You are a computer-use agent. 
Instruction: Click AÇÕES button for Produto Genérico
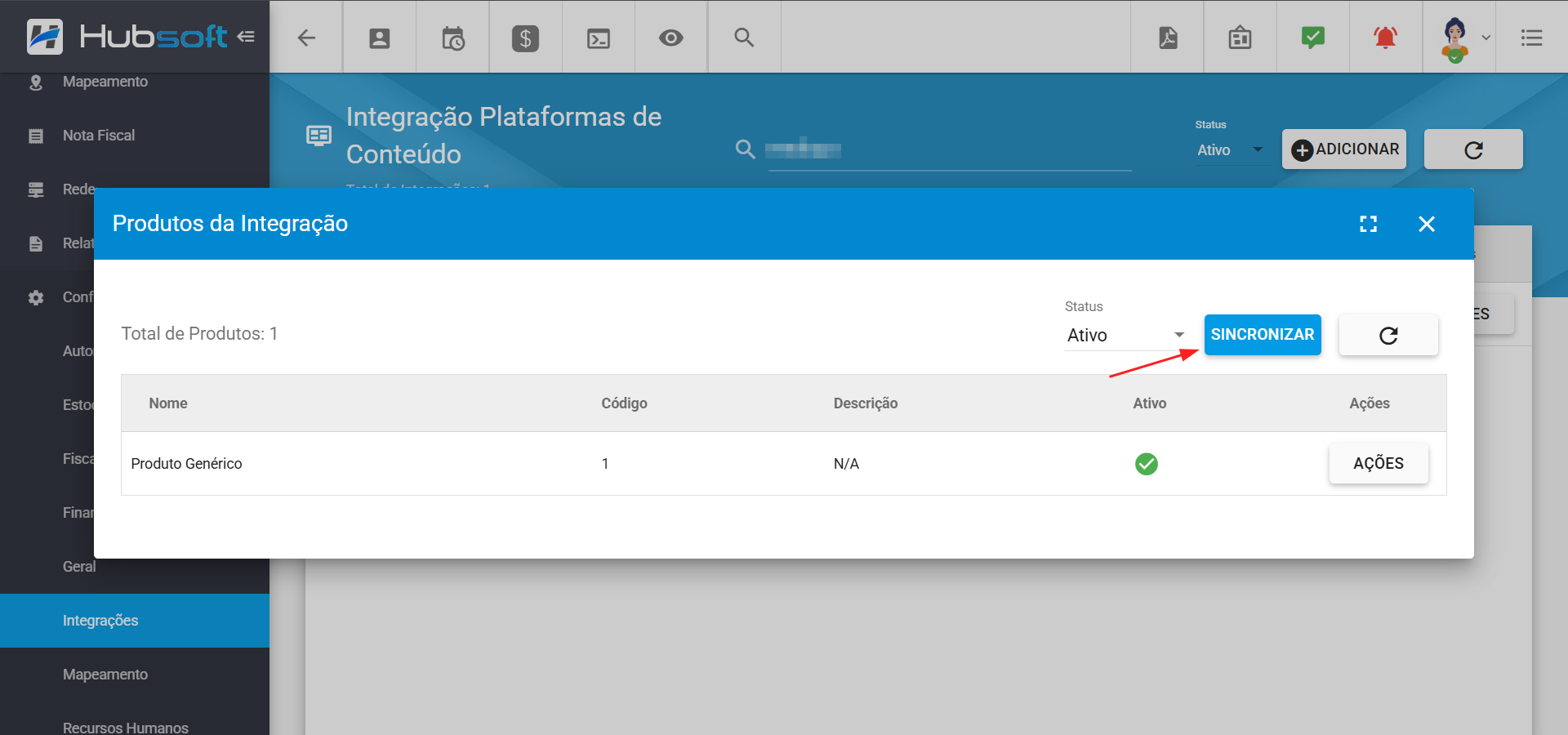pyautogui.click(x=1379, y=464)
